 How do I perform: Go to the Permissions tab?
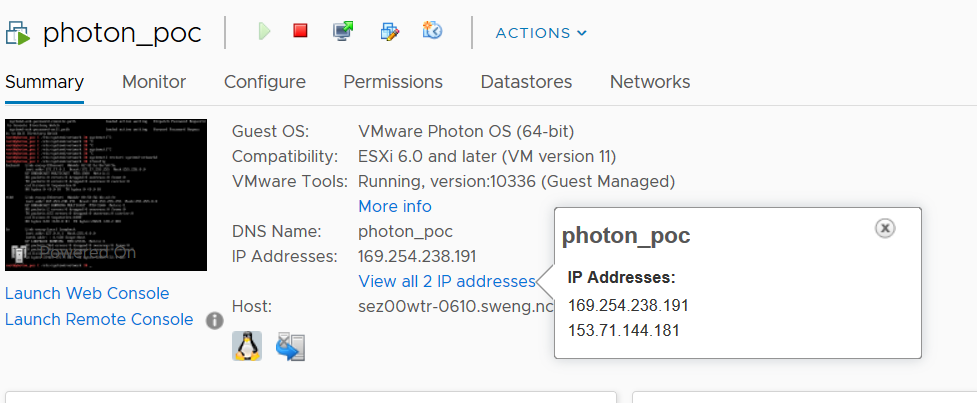coord(393,82)
